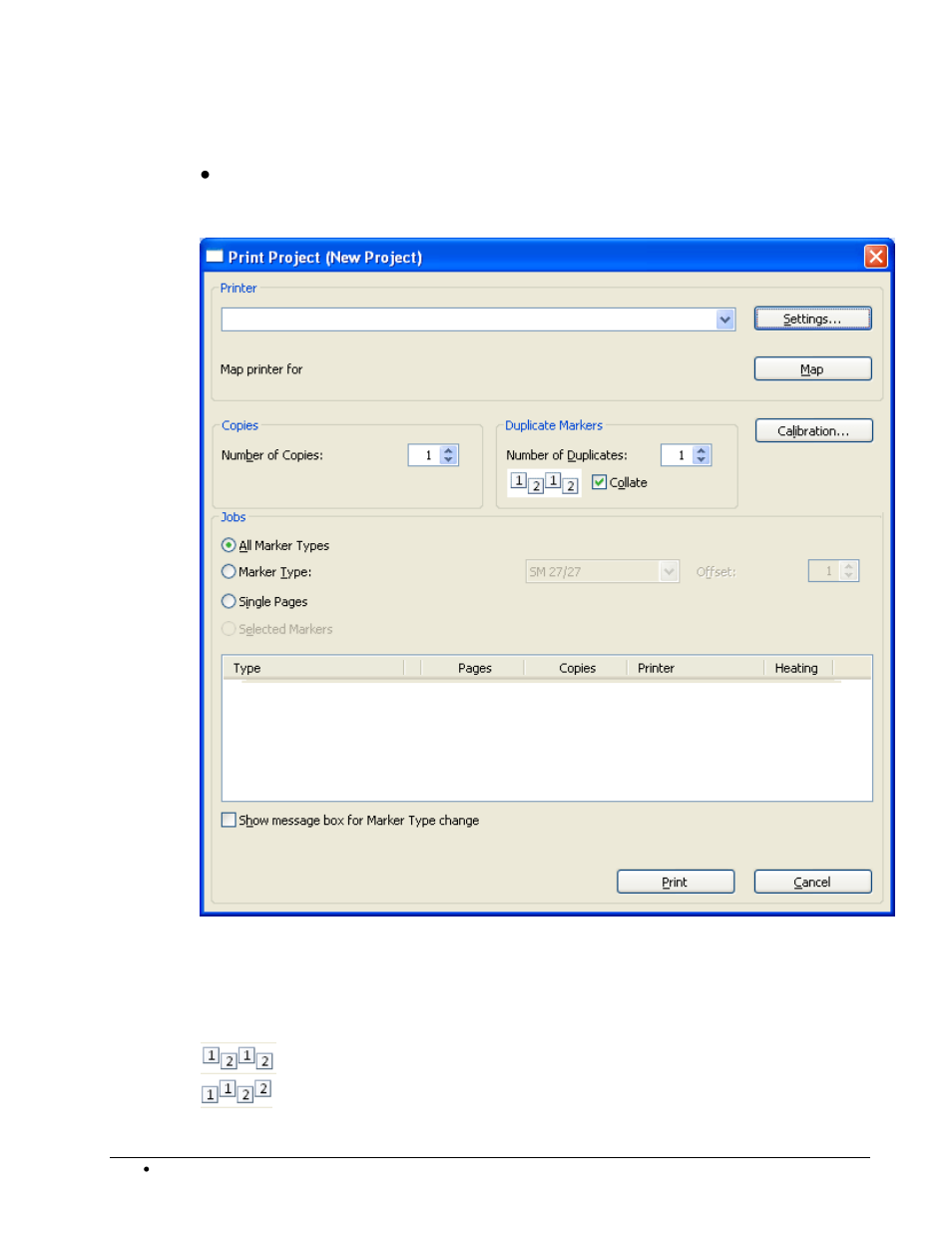Viewport: 952px width, 1233px height.
Task: Click the Number of Copies input field
Action: [424, 455]
